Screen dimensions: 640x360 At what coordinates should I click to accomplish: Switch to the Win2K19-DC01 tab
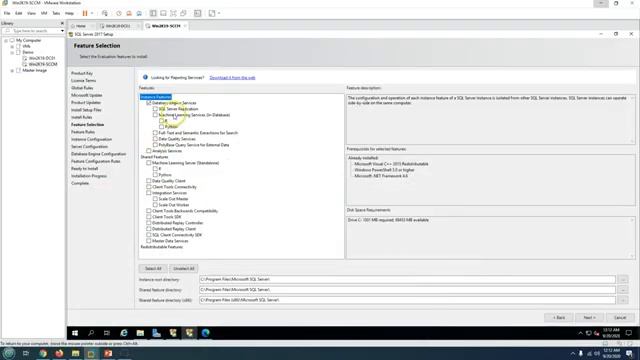coord(118,26)
